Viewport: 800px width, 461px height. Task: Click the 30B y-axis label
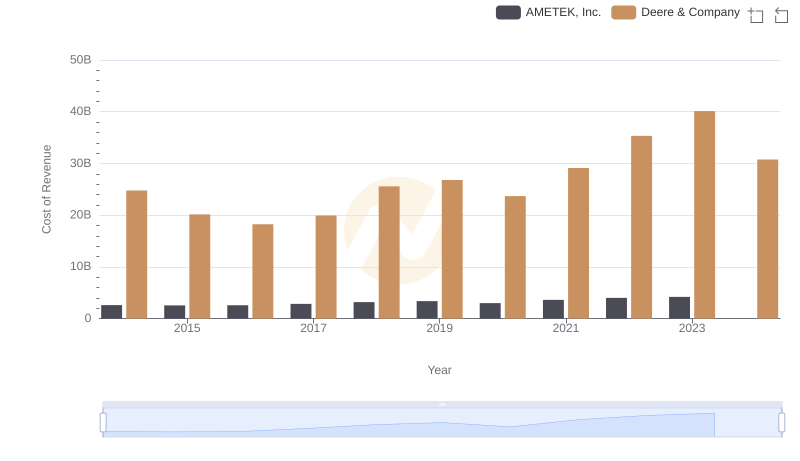click(x=81, y=163)
